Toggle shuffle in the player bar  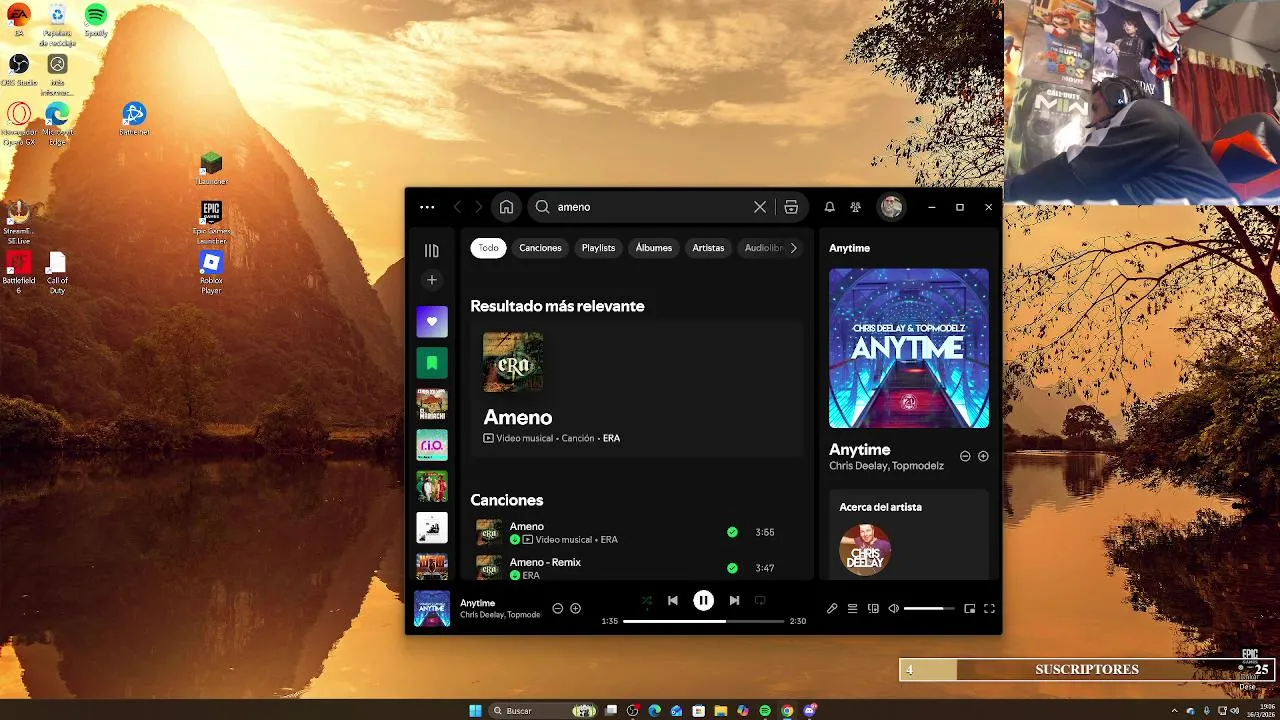tap(646, 601)
